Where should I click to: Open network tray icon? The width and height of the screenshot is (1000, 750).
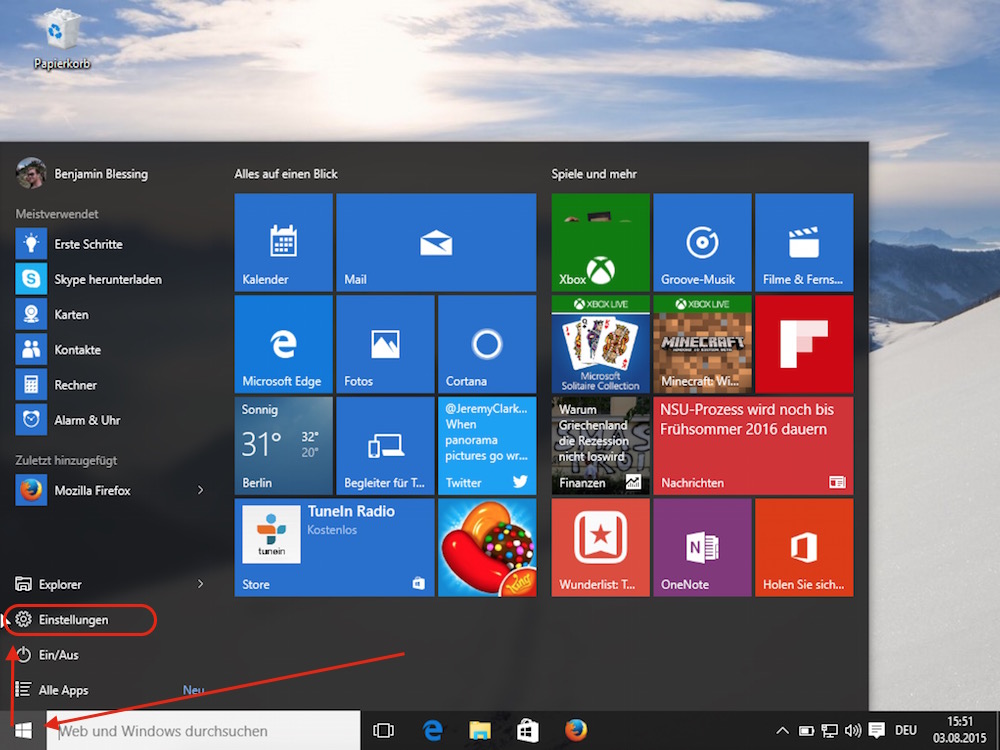829,730
